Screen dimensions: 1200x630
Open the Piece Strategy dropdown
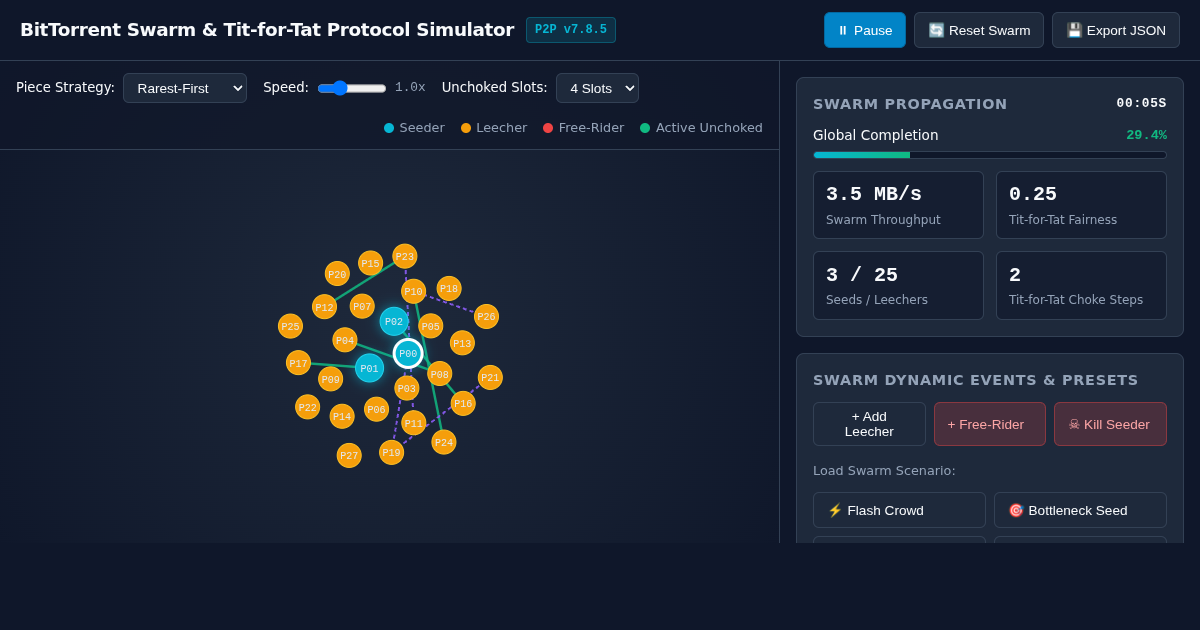point(185,88)
